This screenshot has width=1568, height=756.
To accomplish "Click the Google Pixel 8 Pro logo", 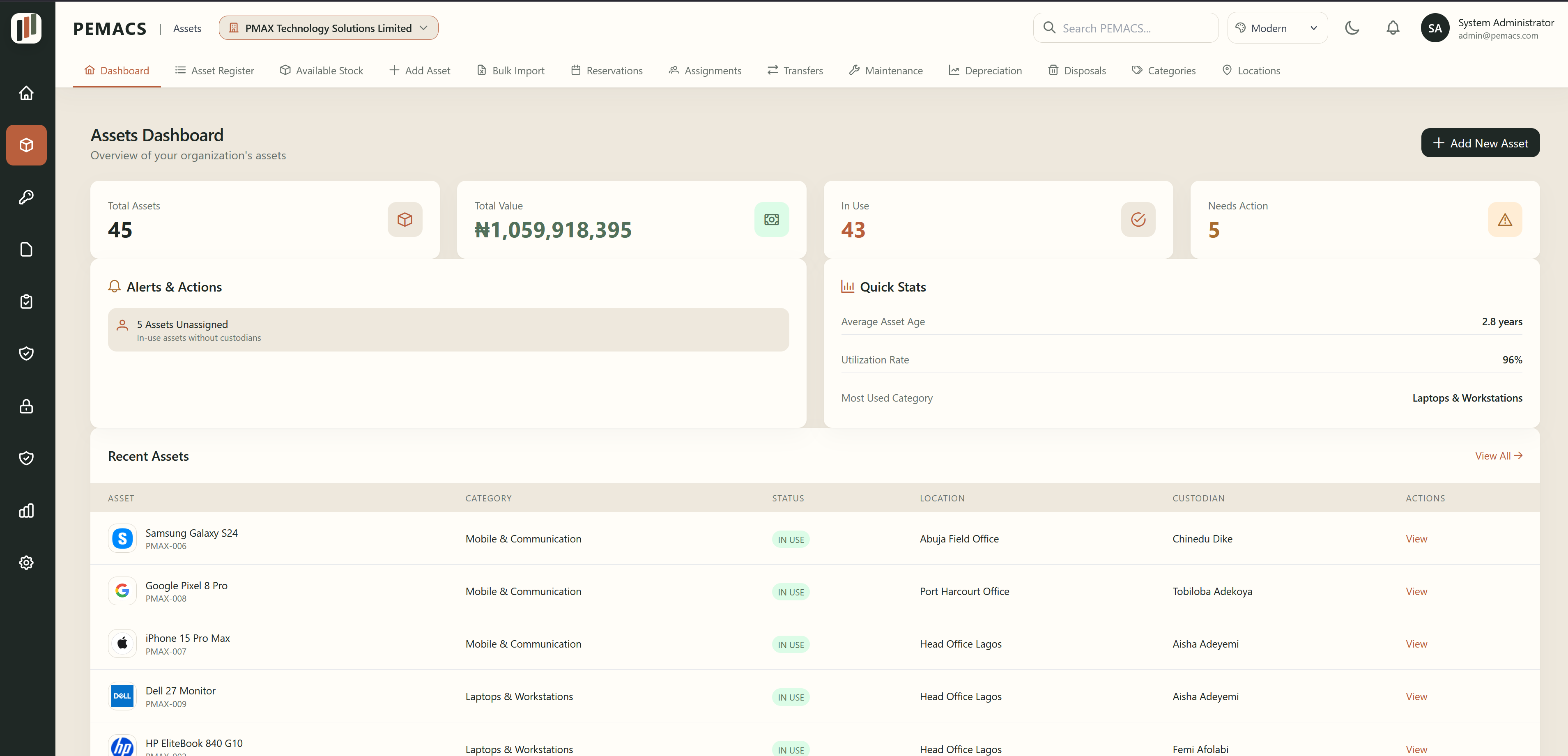I will click(x=122, y=591).
